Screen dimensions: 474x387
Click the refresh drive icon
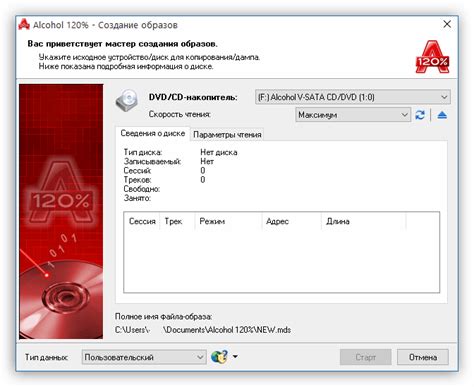(x=420, y=115)
